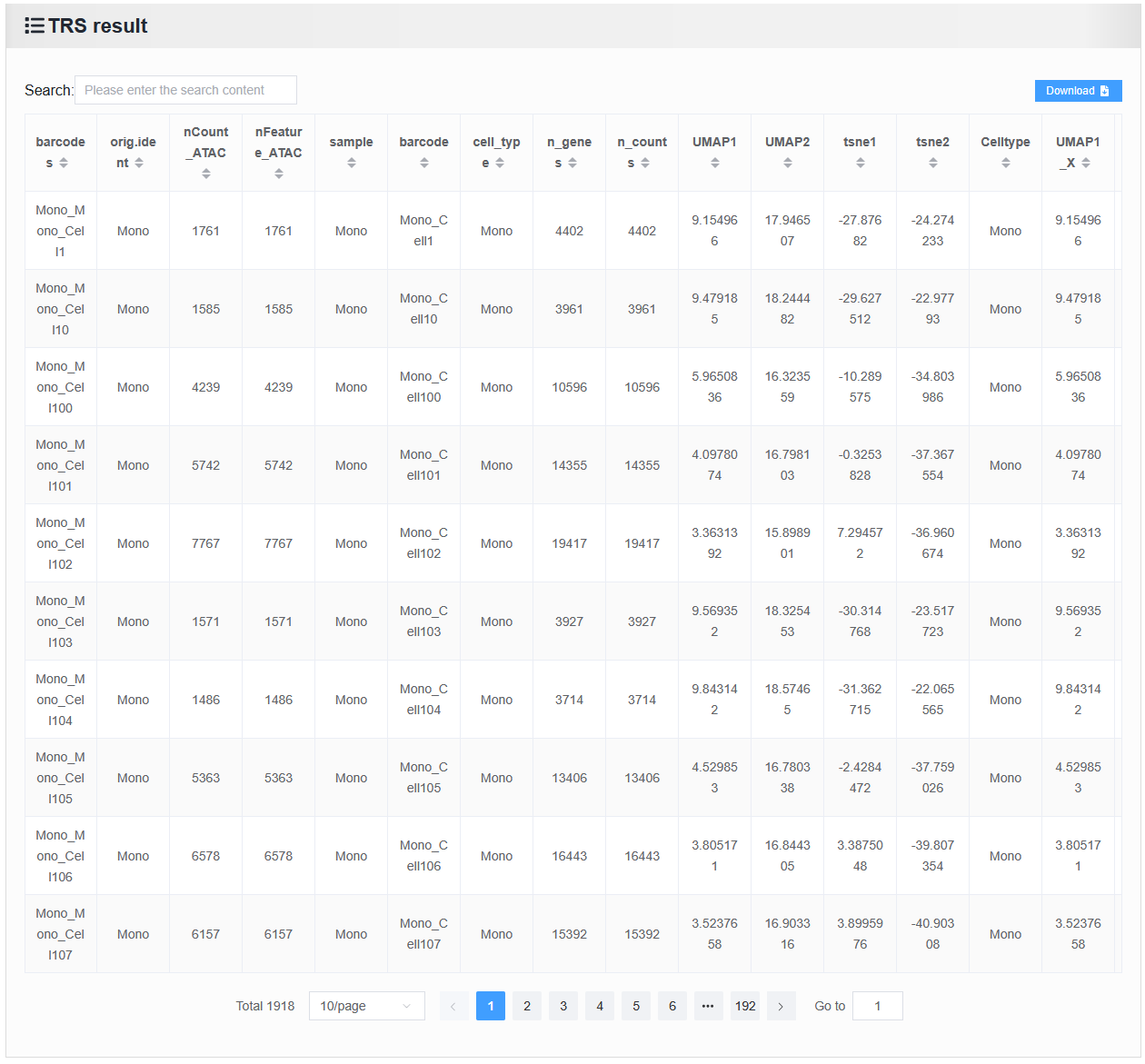Sort by n_counts column arrows
The height and width of the screenshot is (1064, 1145).
point(645,163)
